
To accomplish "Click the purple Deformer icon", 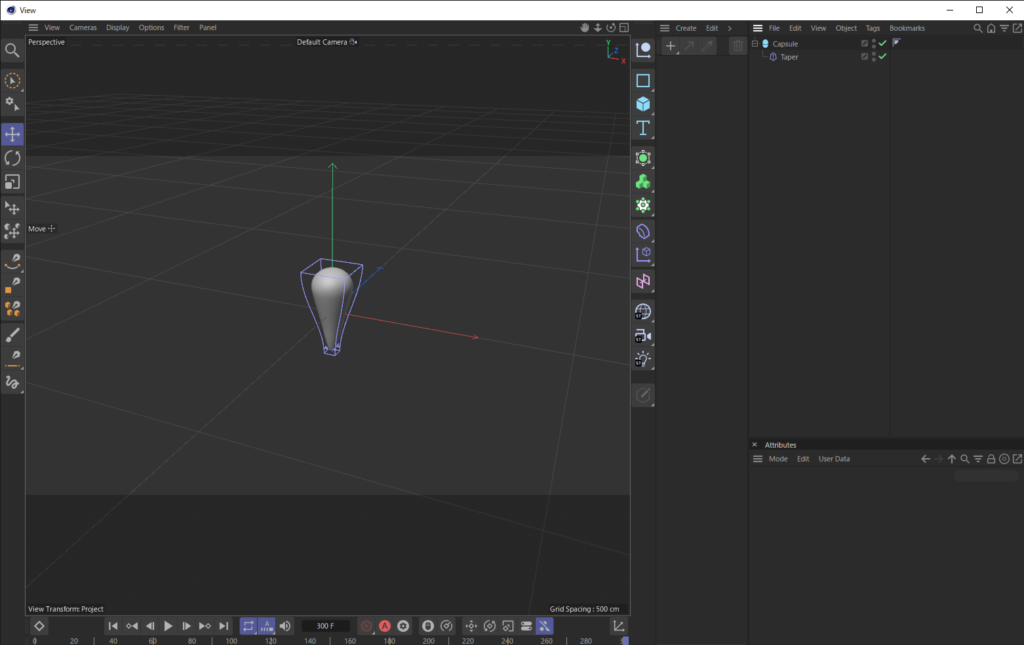I will pos(643,281).
